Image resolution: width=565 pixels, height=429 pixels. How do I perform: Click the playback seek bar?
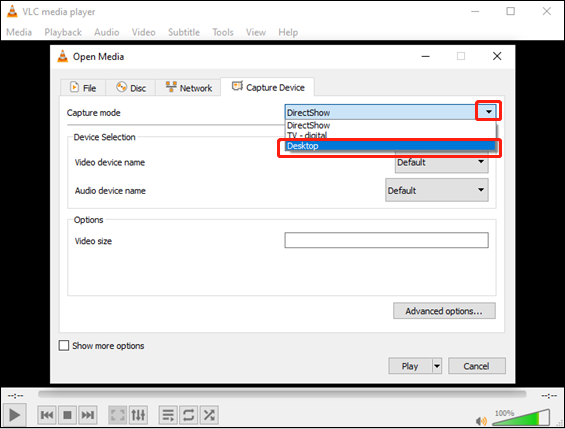(282, 394)
